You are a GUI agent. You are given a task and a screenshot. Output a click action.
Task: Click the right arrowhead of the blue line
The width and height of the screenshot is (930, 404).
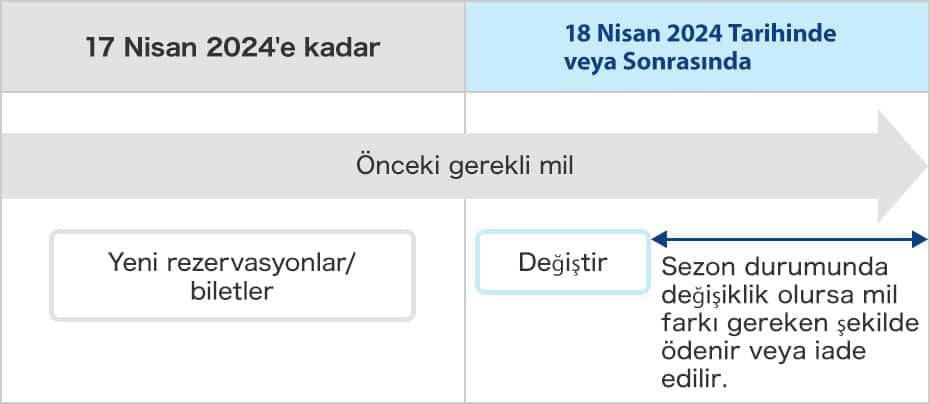coord(921,238)
